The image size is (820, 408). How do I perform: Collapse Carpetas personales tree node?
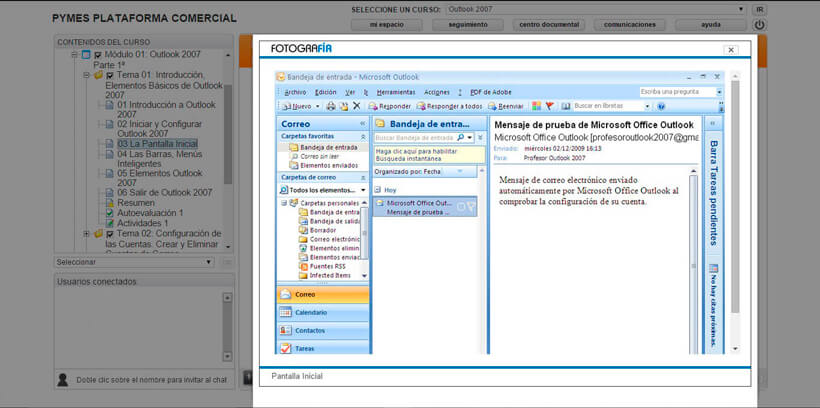click(x=284, y=203)
